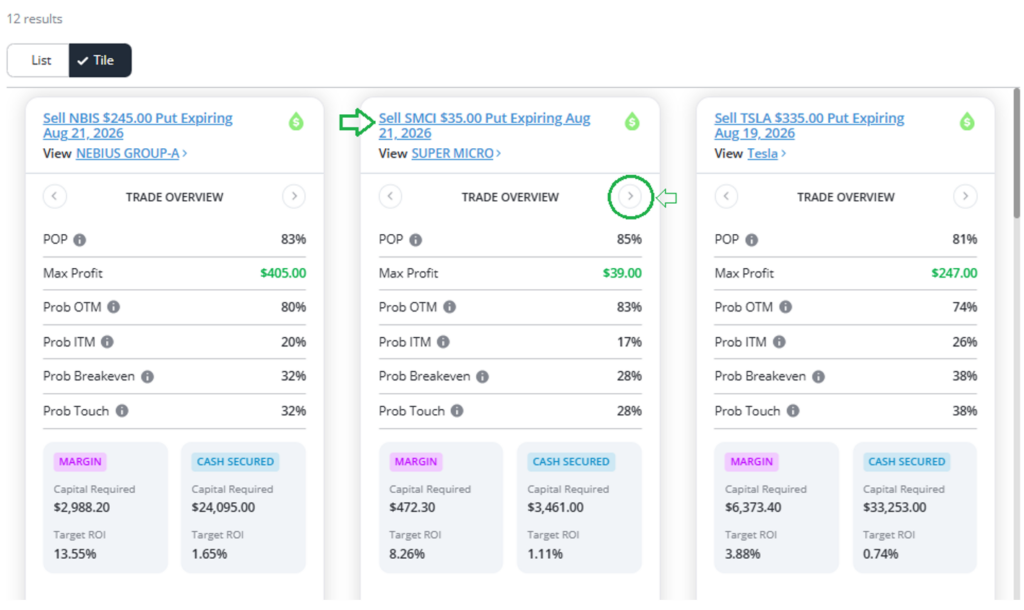Open Prob OTM info icon on SMCI card

pyautogui.click(x=449, y=307)
